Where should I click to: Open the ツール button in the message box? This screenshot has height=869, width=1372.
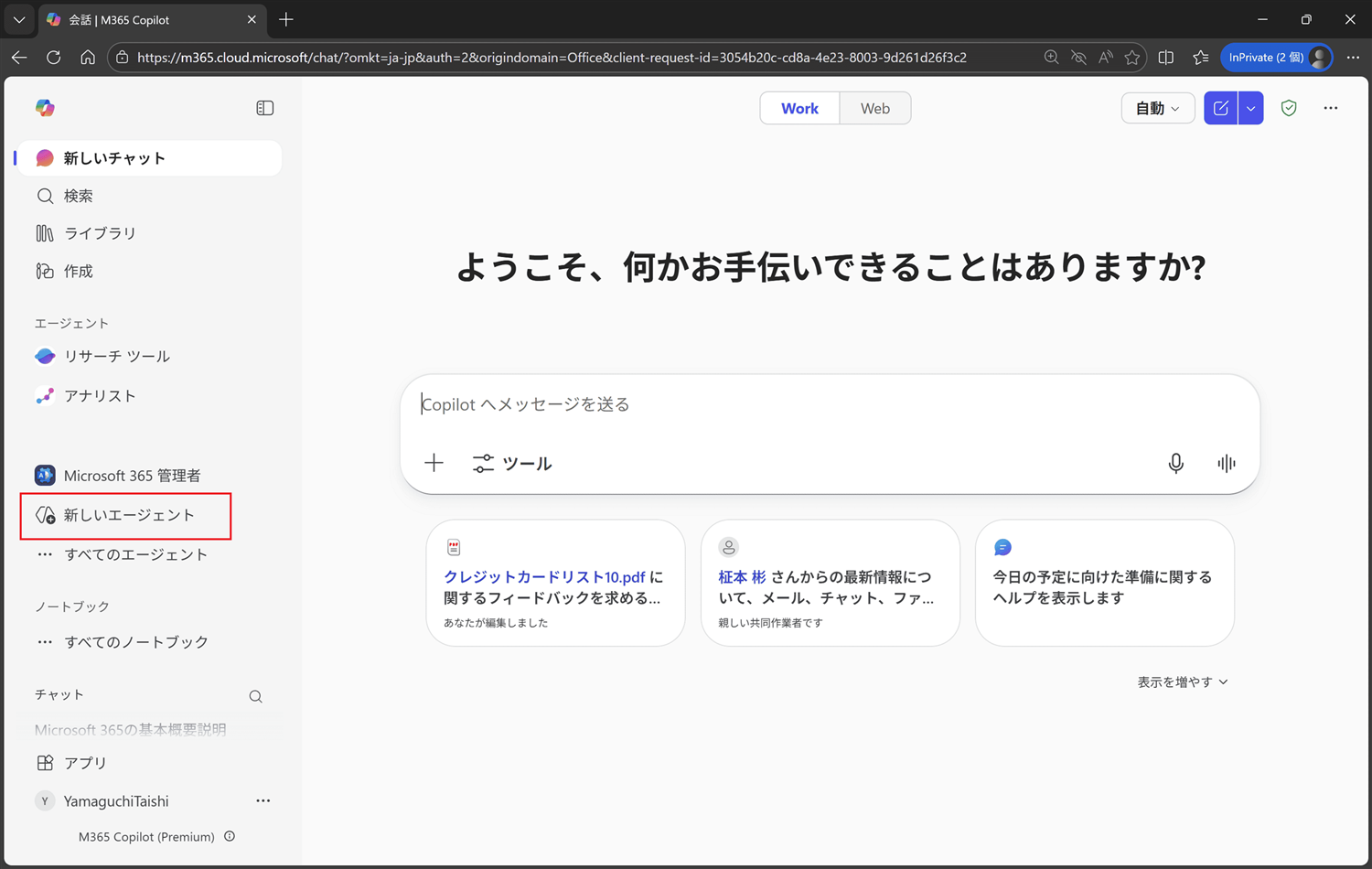[512, 464]
